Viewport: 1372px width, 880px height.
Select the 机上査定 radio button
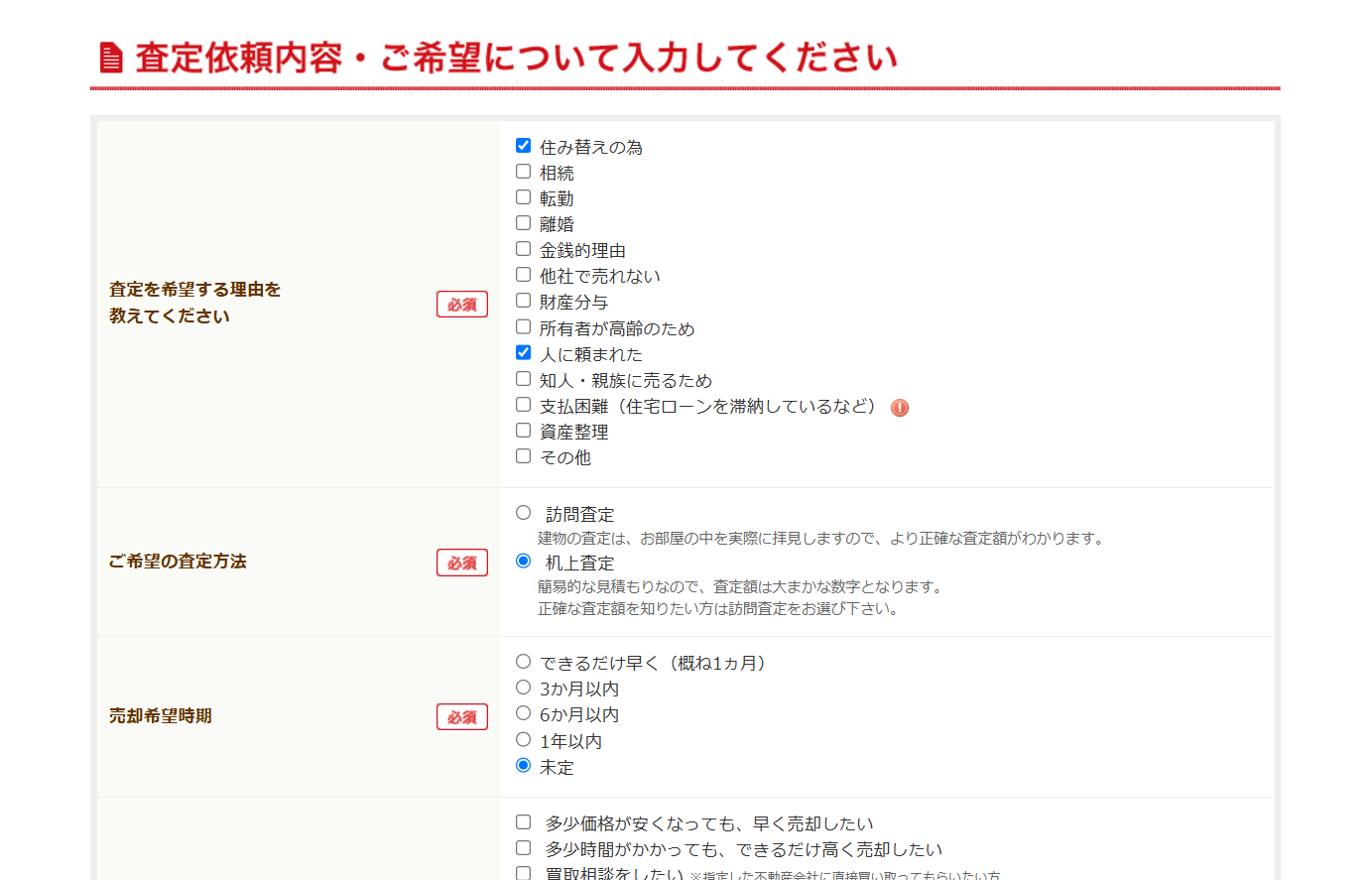(x=523, y=562)
